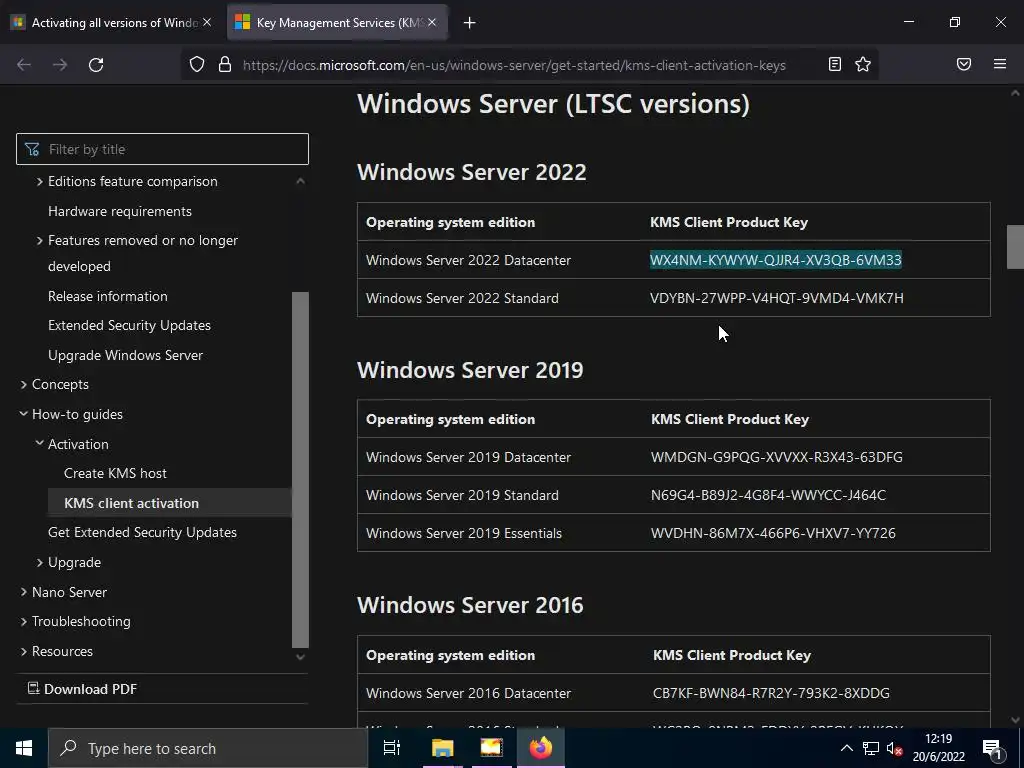This screenshot has width=1024, height=768.
Task: Expand the Resources section
Action: click(x=24, y=651)
